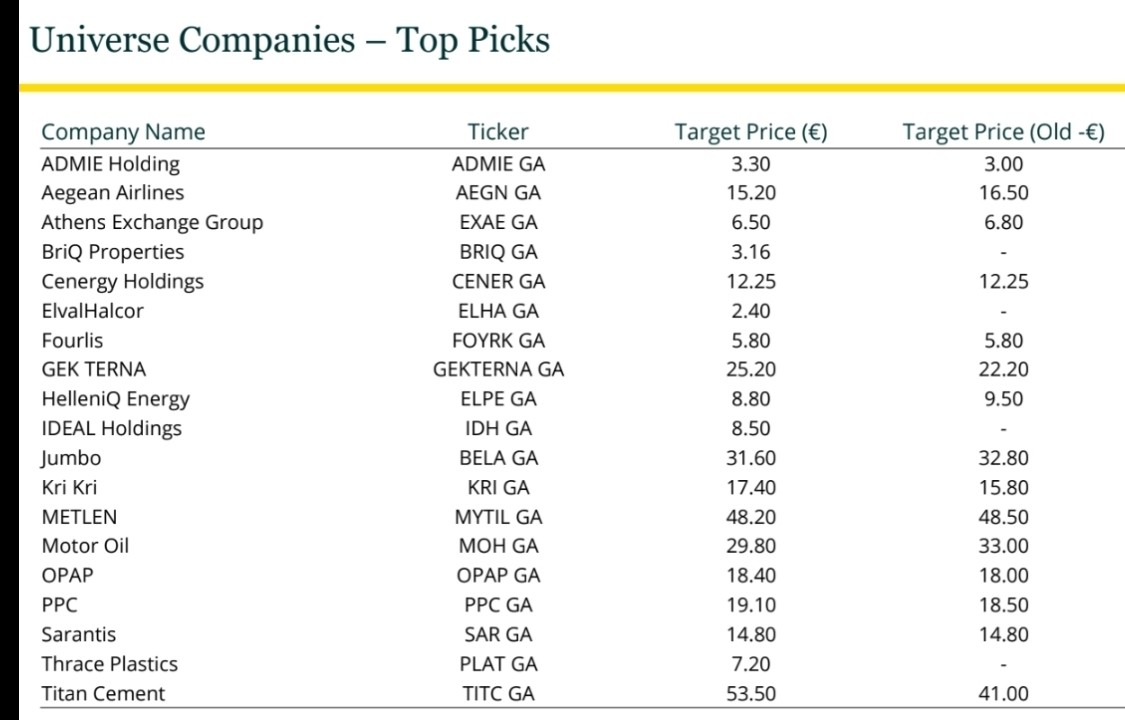
Task: Click the EXAE GA ticker
Action: (x=498, y=223)
